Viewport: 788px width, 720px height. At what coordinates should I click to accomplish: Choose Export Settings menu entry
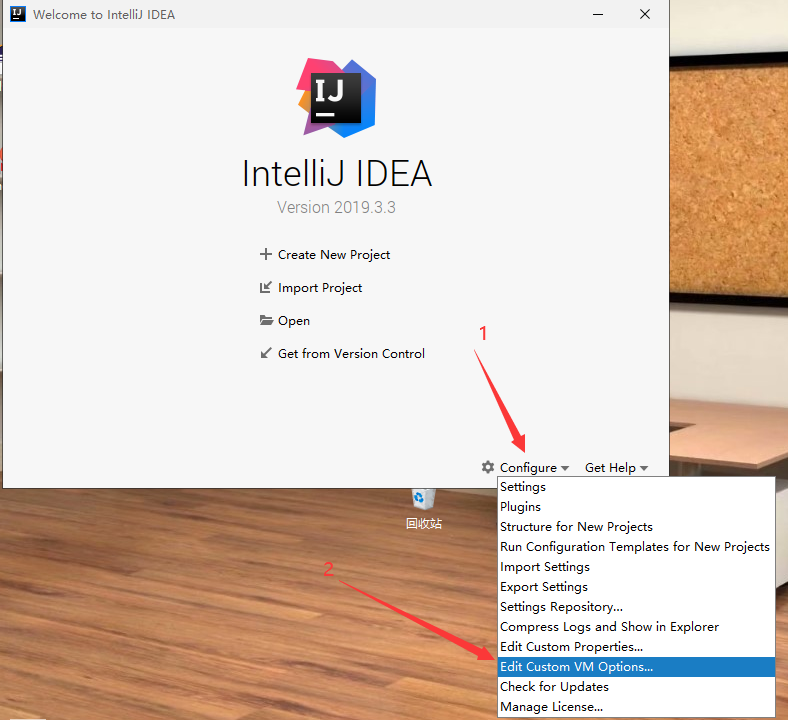(x=636, y=587)
